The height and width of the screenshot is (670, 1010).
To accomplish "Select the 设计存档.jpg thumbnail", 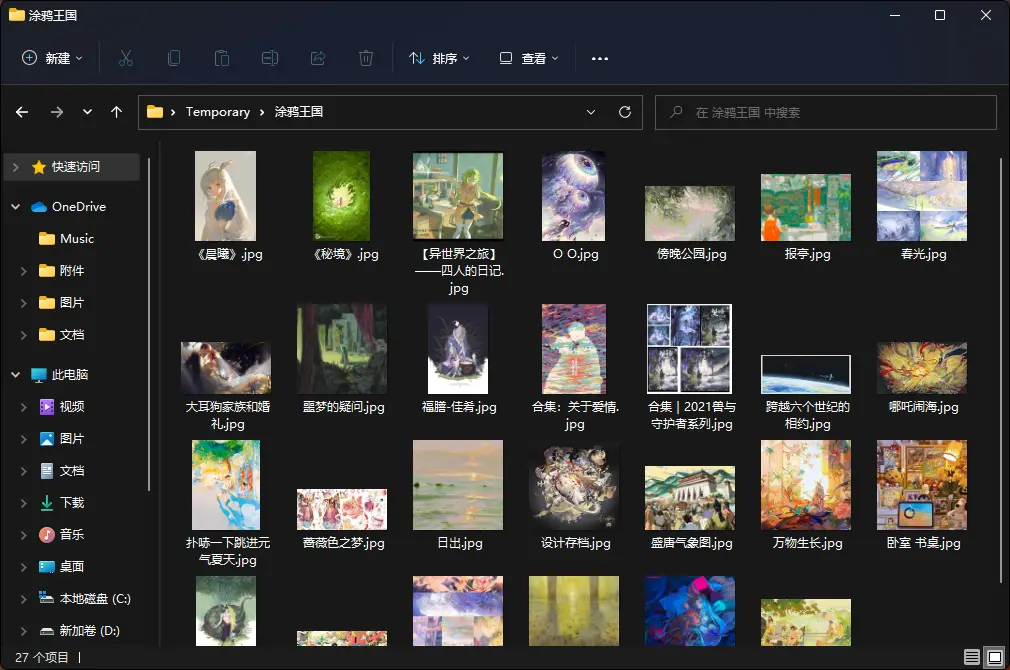I will coord(573,485).
